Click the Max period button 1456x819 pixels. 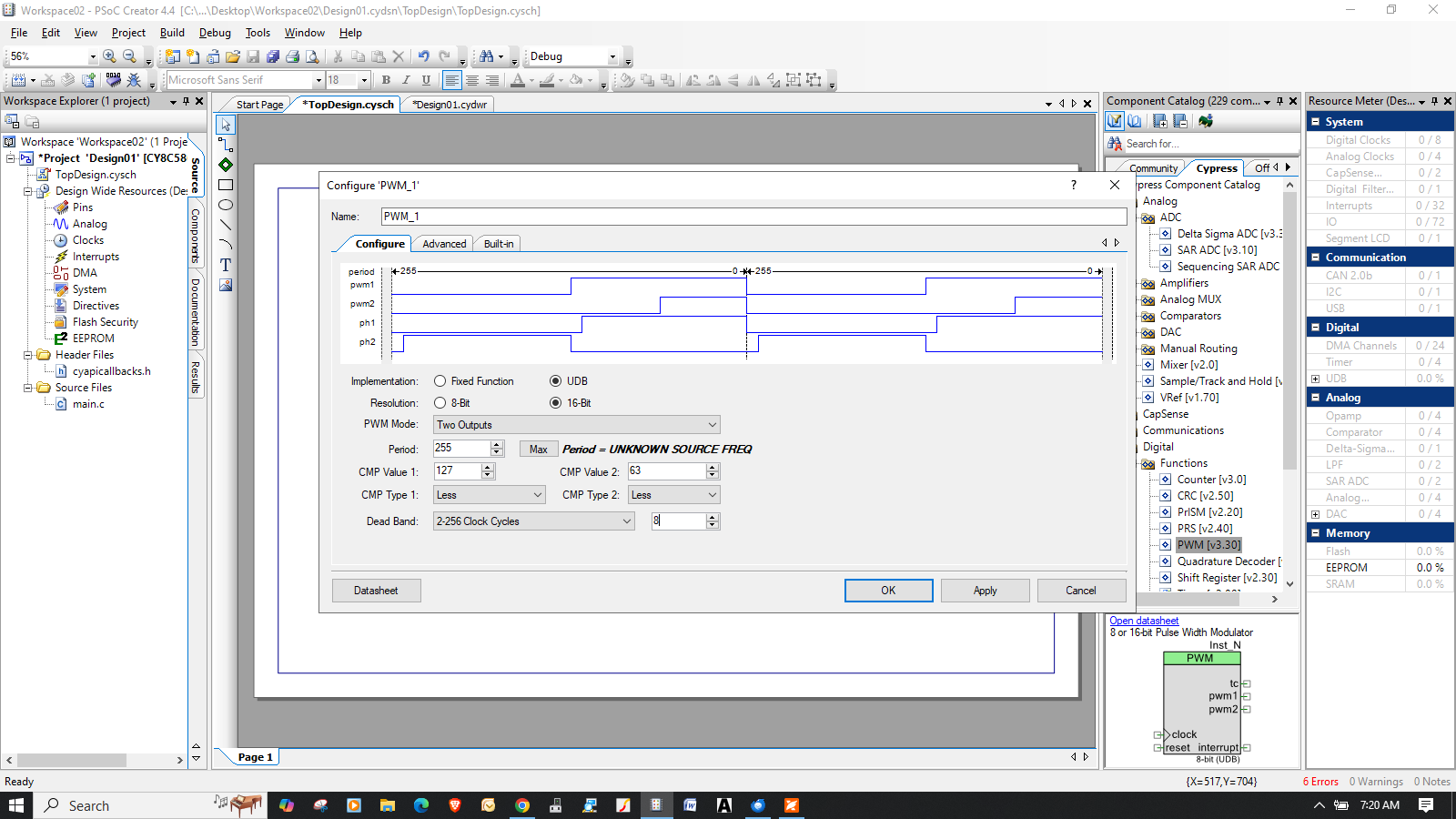coord(539,450)
